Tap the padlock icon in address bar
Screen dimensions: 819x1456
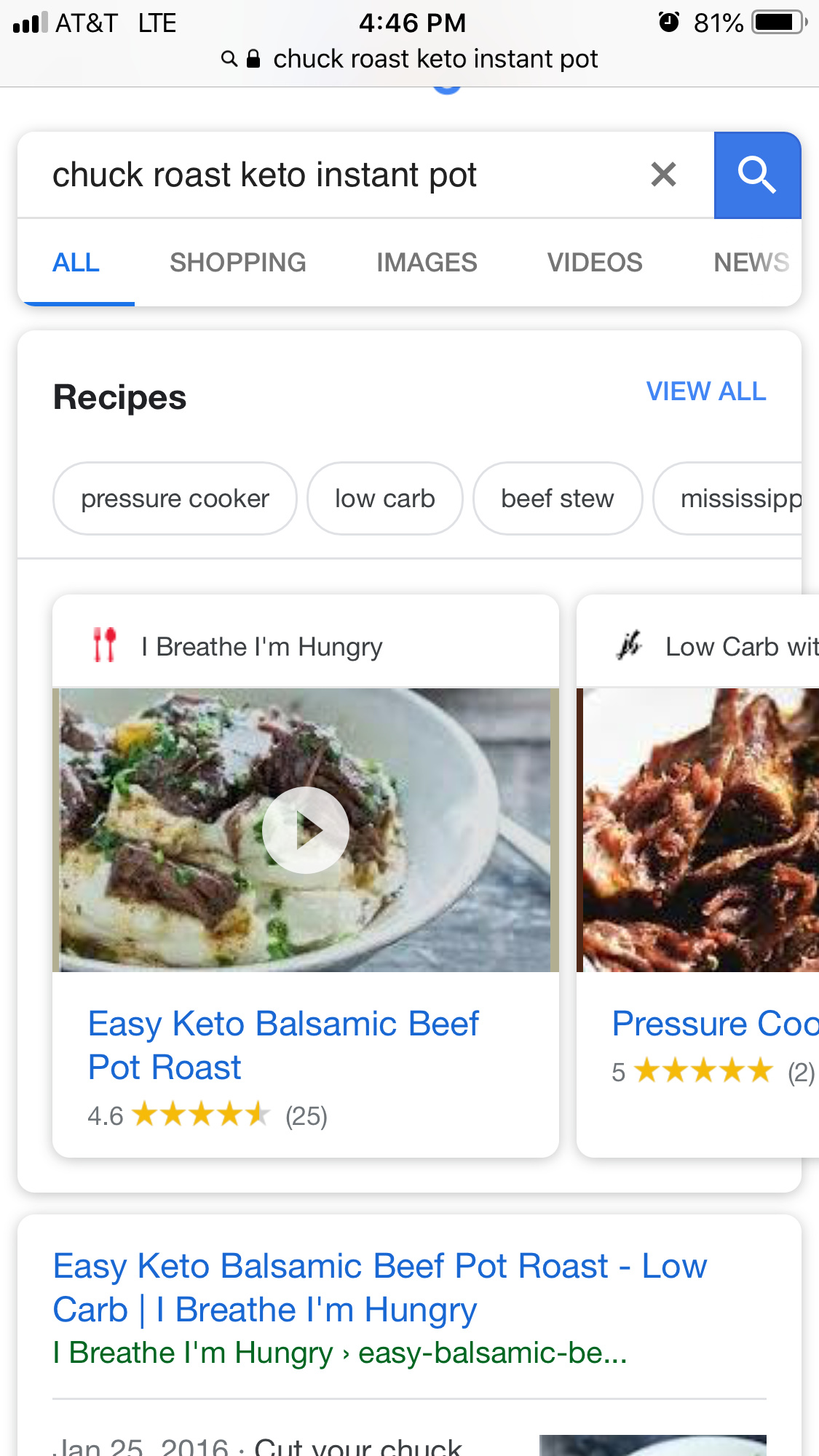pyautogui.click(x=253, y=59)
